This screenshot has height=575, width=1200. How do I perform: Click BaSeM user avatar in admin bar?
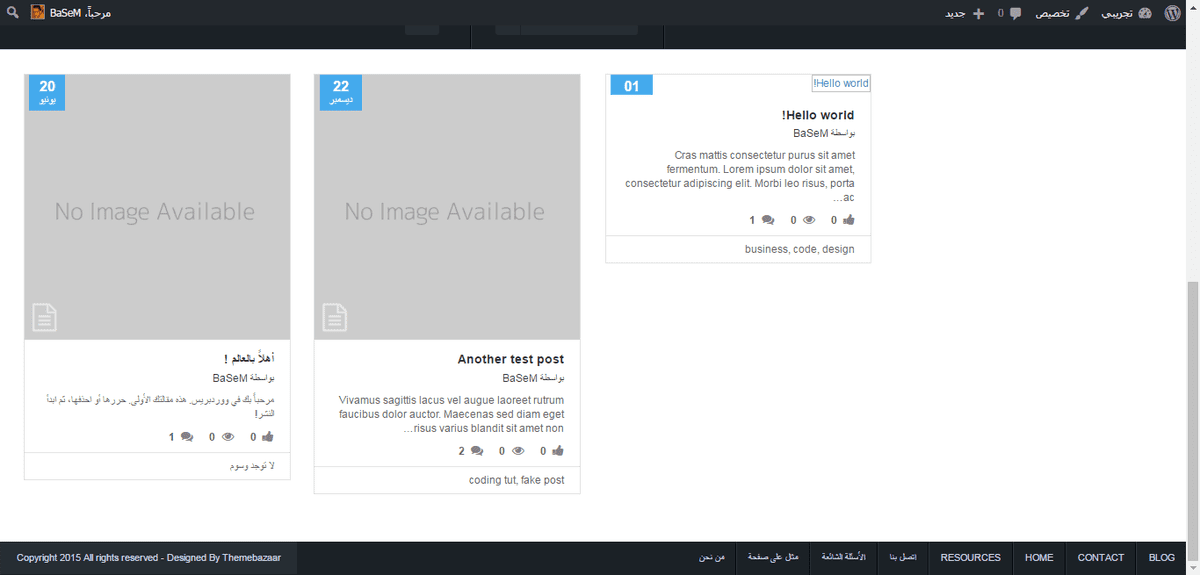[x=37, y=13]
